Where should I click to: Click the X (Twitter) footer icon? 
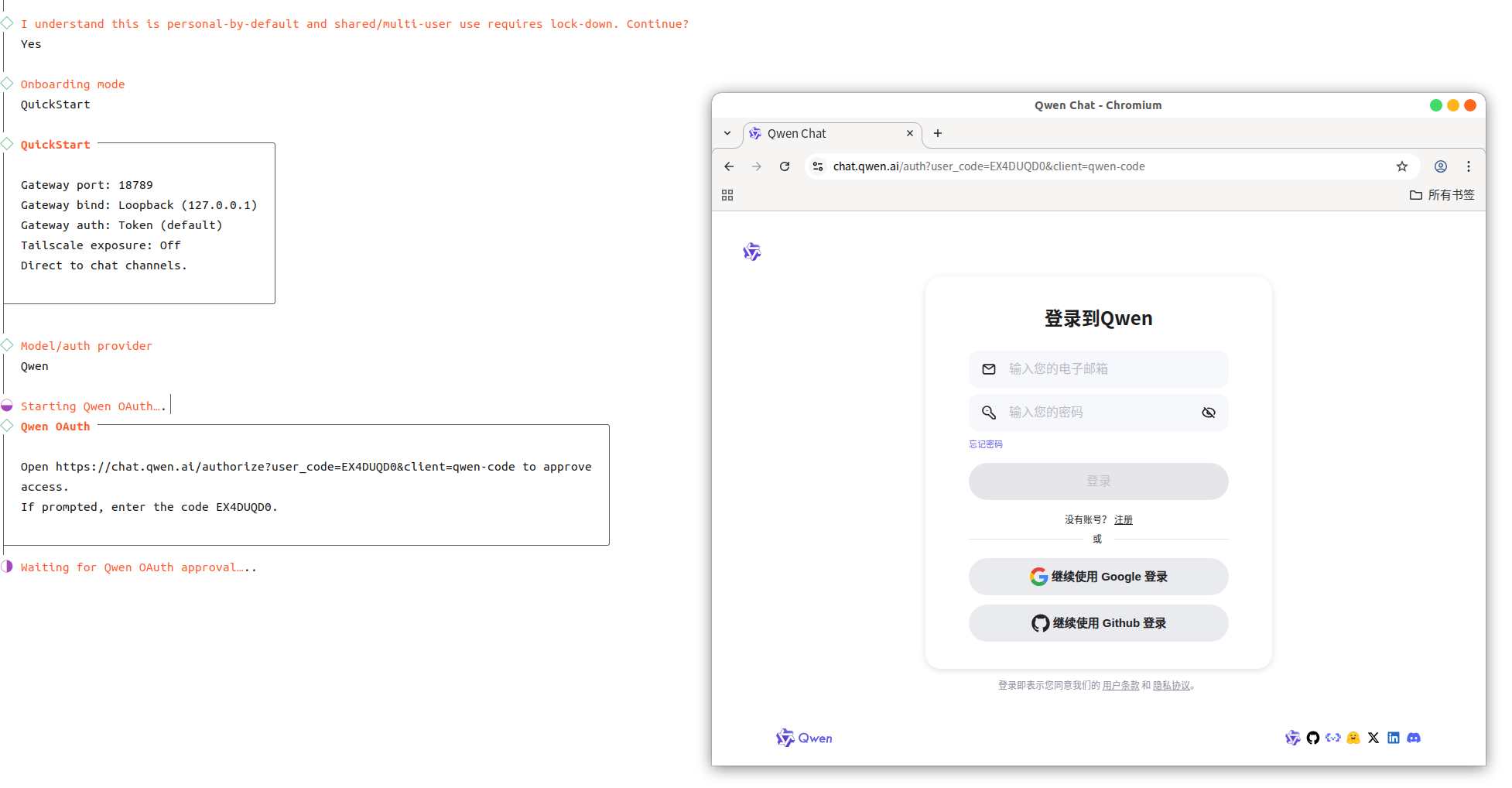[1373, 738]
